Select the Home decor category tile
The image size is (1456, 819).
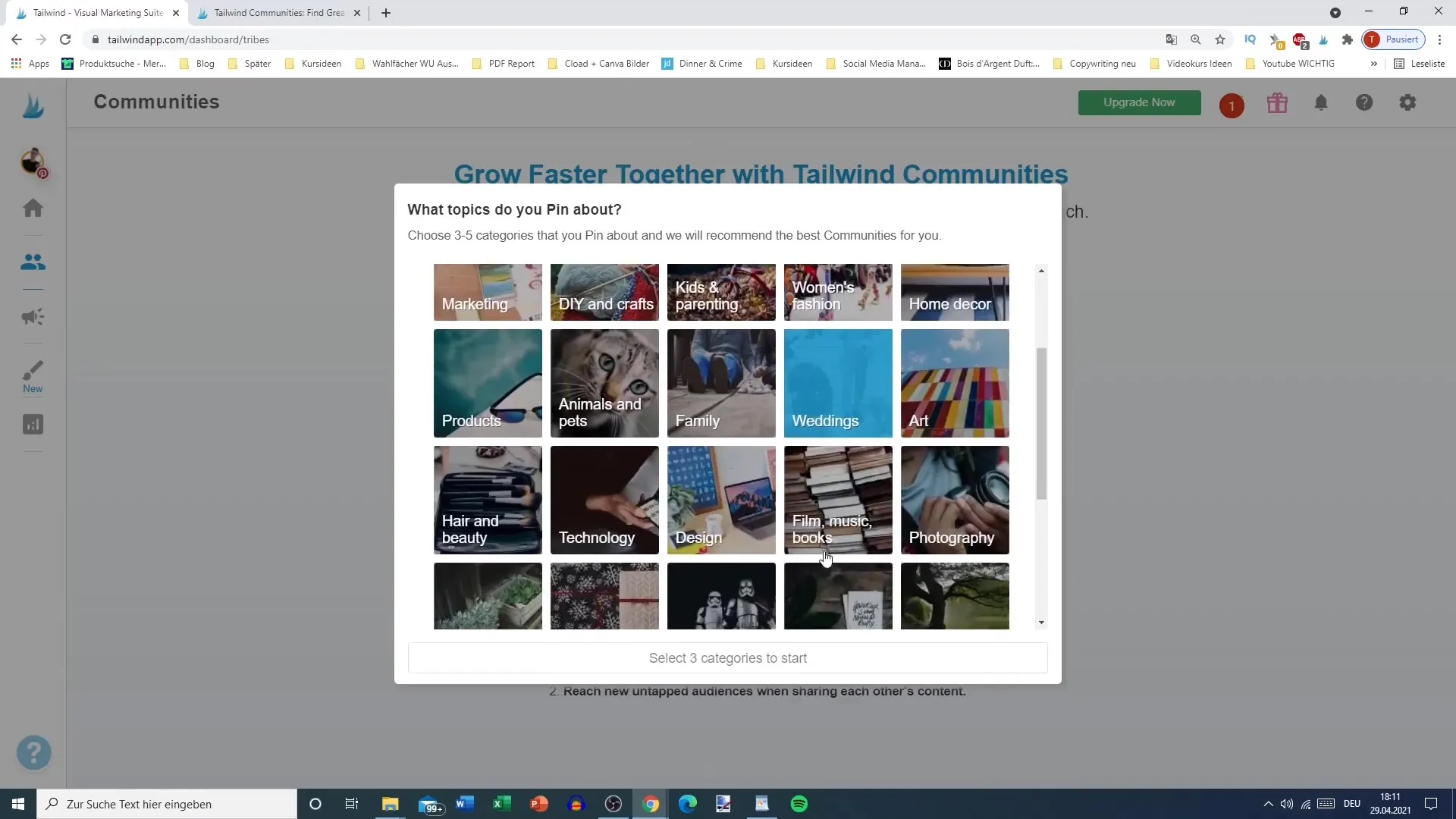[x=955, y=292]
